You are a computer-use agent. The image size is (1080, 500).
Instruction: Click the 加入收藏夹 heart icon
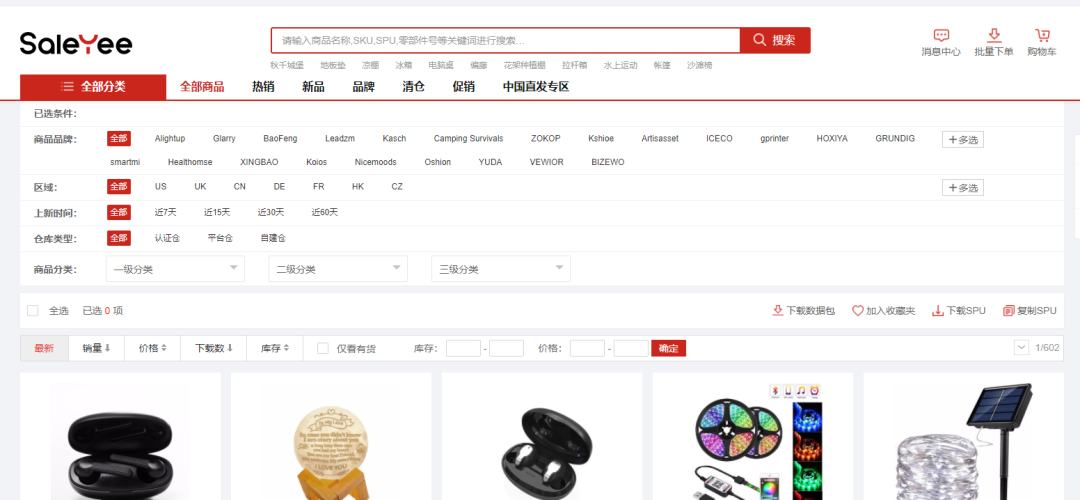(x=857, y=311)
